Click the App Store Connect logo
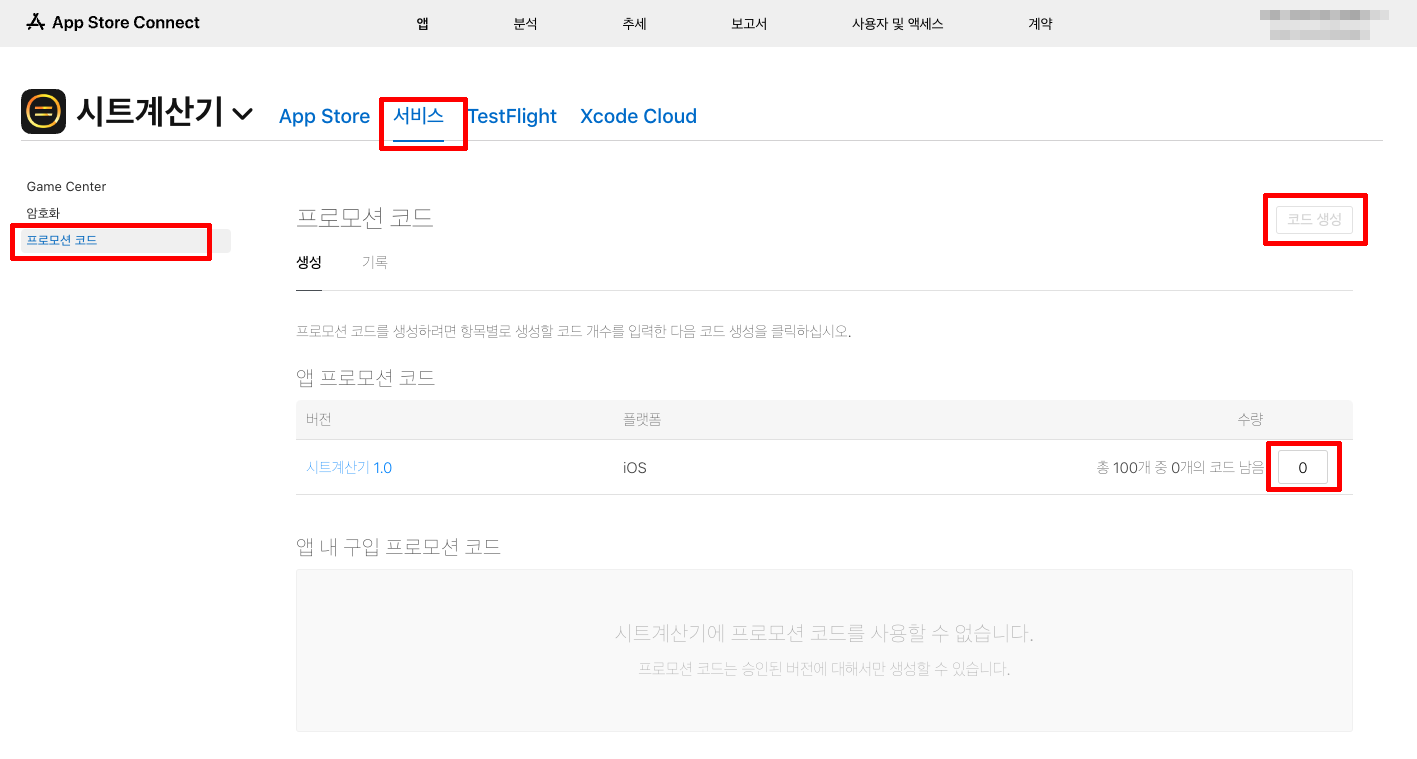 [113, 22]
